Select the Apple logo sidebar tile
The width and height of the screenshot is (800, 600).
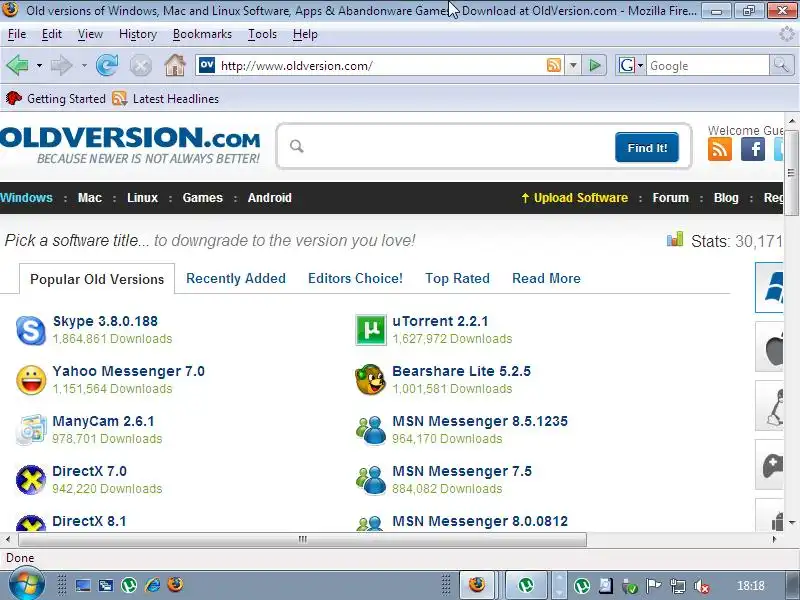tap(769, 346)
